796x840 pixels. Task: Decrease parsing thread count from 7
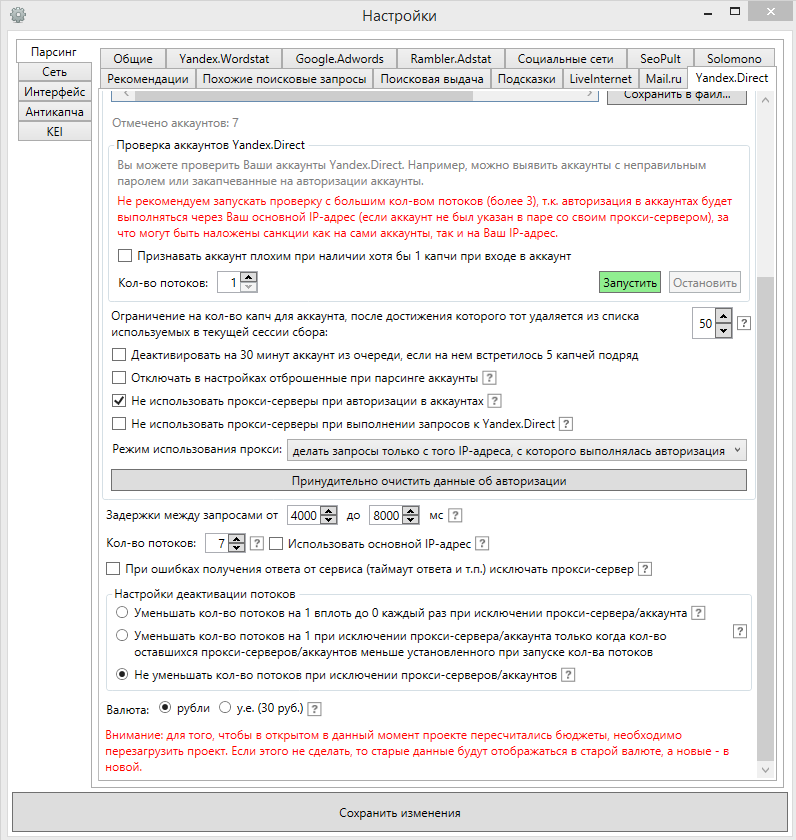tap(236, 548)
